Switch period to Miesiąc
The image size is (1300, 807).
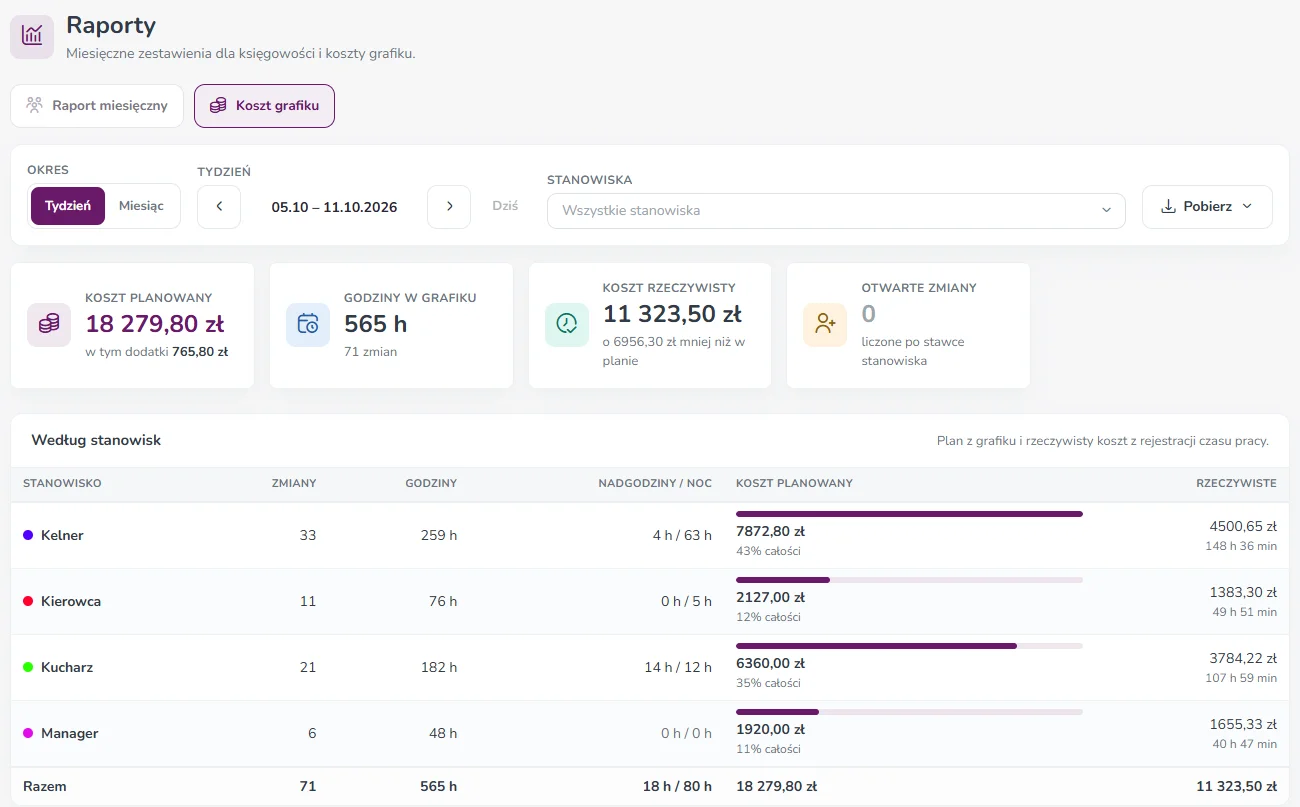[x=141, y=206]
